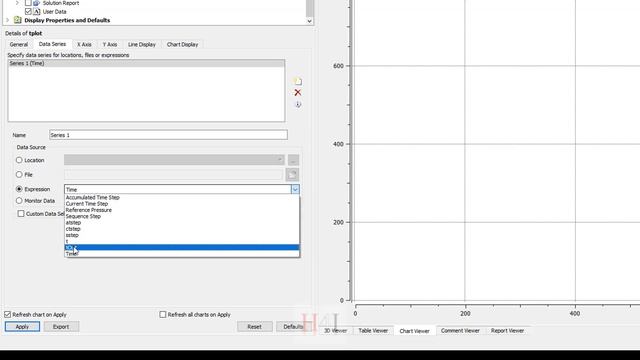Viewport: 640px width, 360px height.
Task: Switch to the Report Viewer tab
Action: [507, 331]
